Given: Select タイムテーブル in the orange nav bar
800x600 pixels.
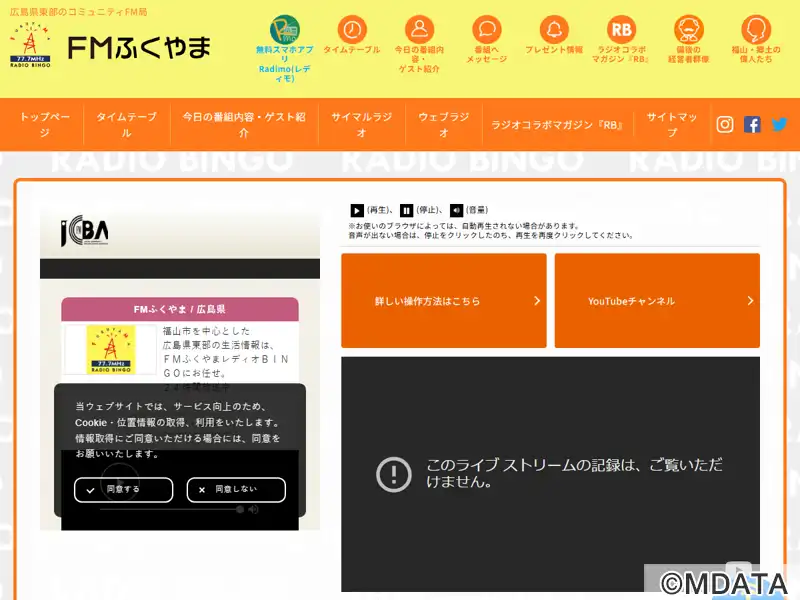Looking at the screenshot, I should tap(127, 124).
